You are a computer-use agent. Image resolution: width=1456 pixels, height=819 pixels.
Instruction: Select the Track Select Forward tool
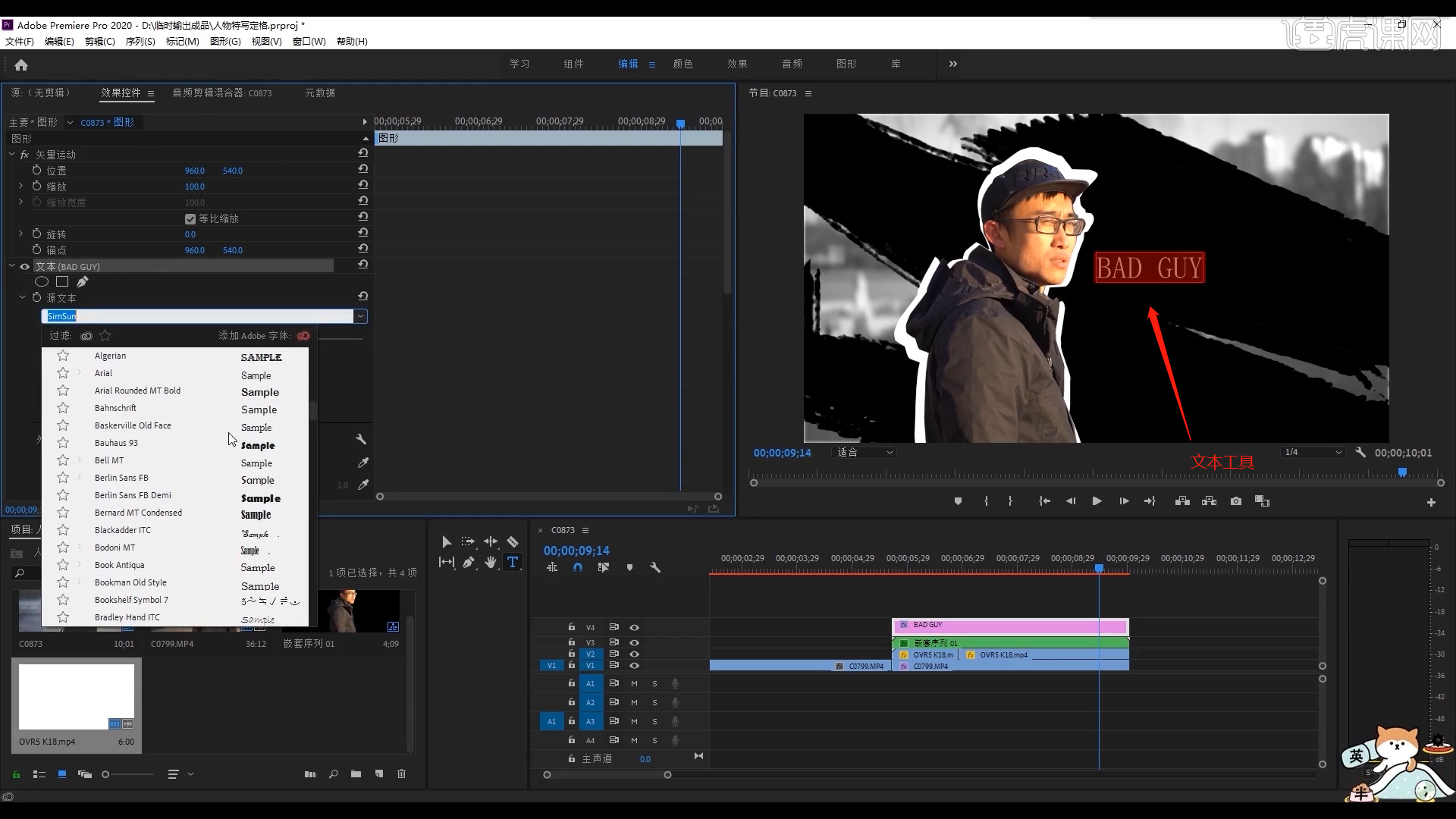tap(468, 541)
